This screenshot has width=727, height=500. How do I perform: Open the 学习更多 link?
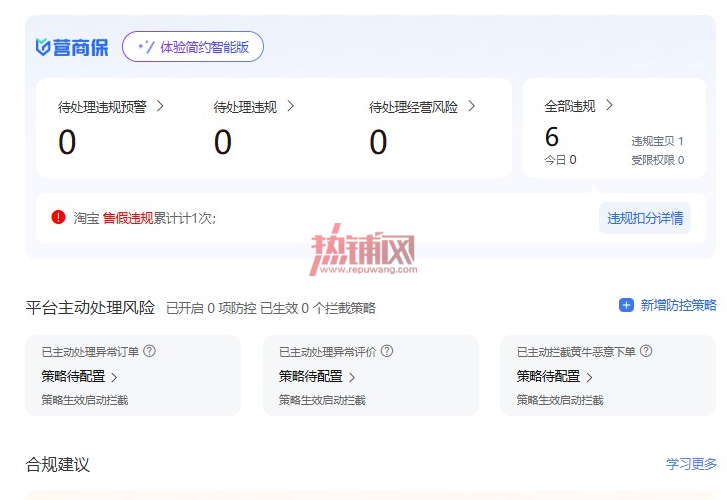691,464
